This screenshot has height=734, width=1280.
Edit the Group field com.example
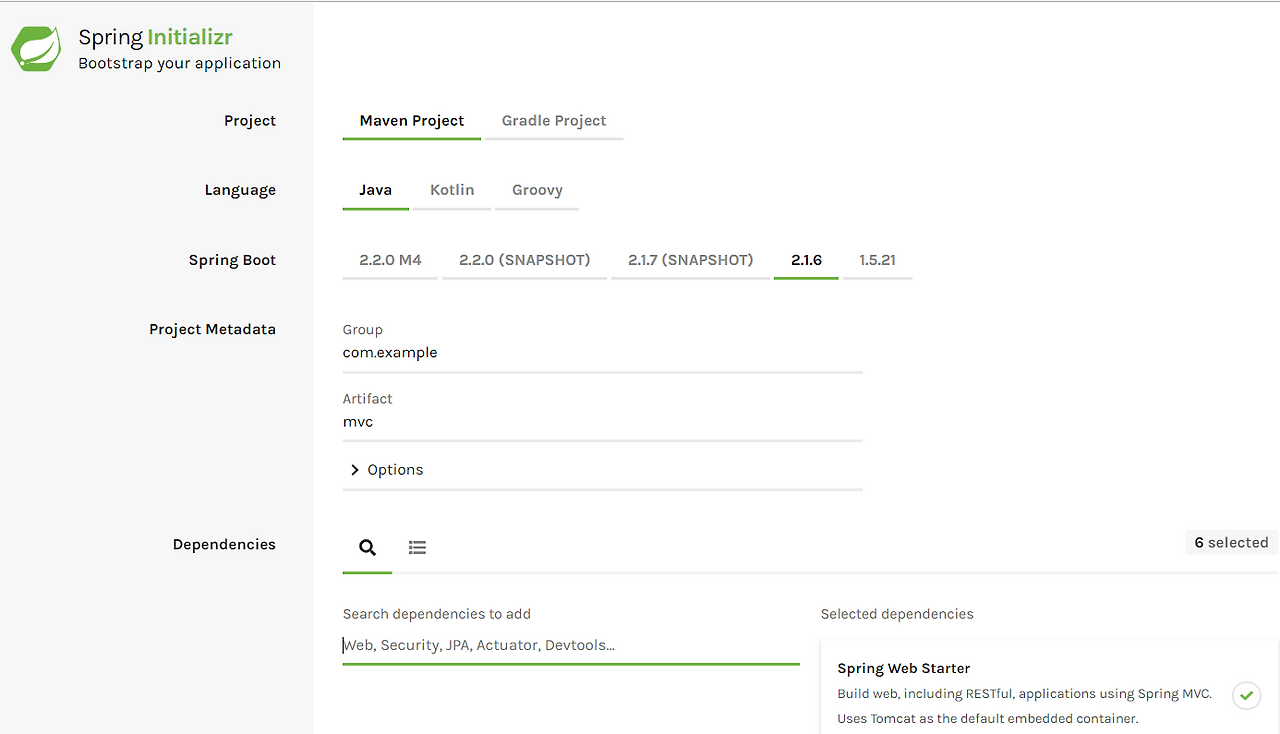(602, 353)
